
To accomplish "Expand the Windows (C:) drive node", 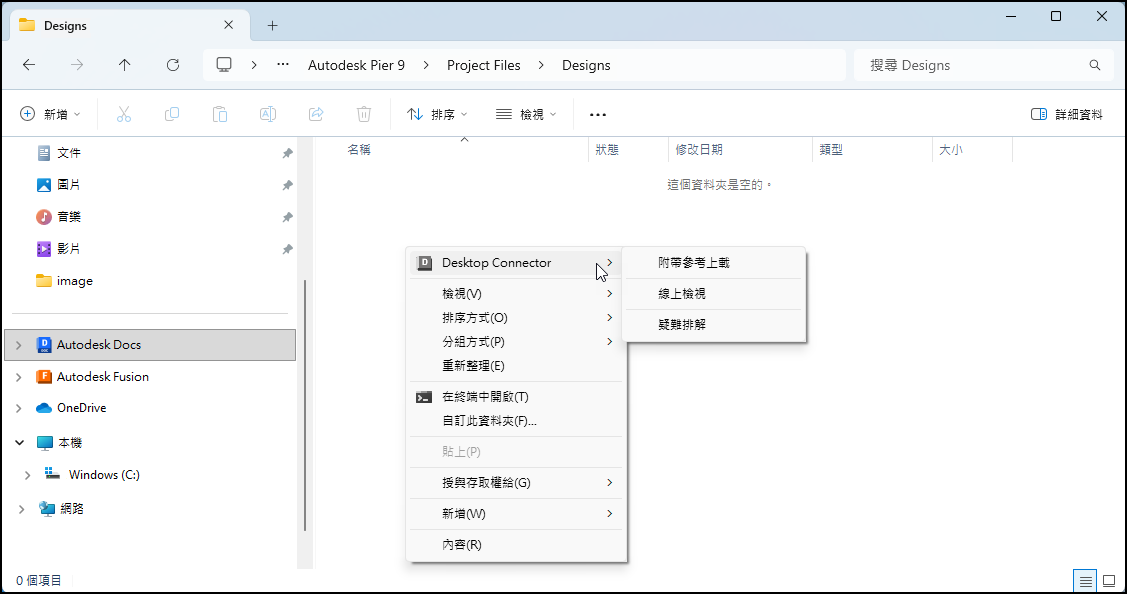I will click(28, 475).
